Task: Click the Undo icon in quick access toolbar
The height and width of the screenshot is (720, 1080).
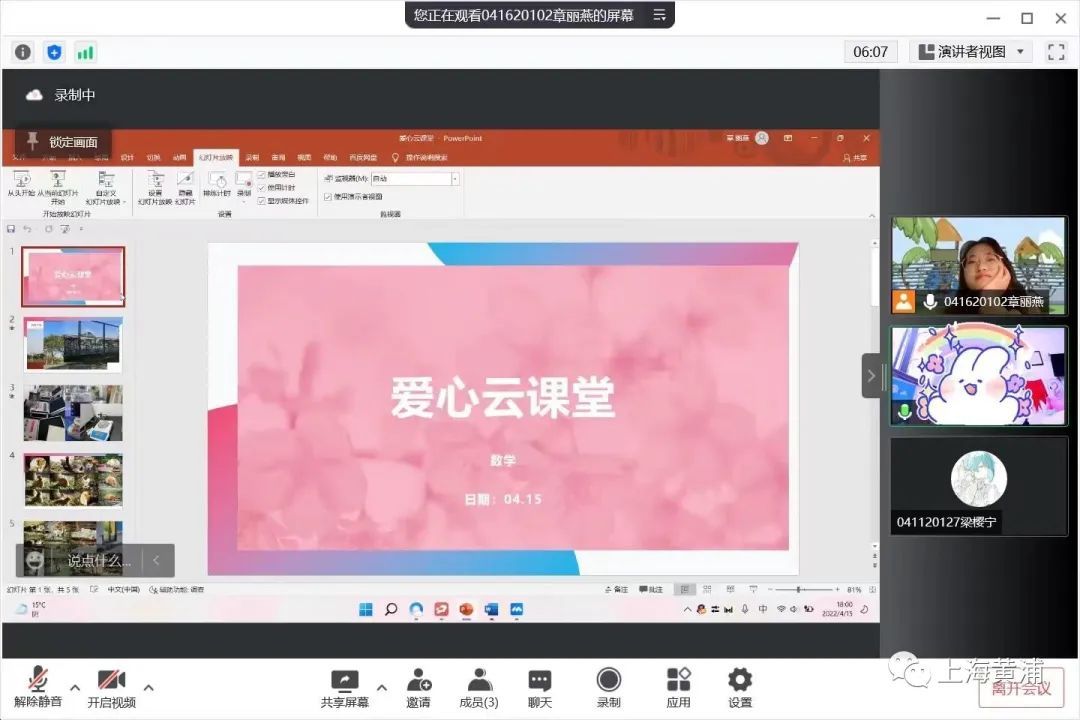Action: pos(28,229)
